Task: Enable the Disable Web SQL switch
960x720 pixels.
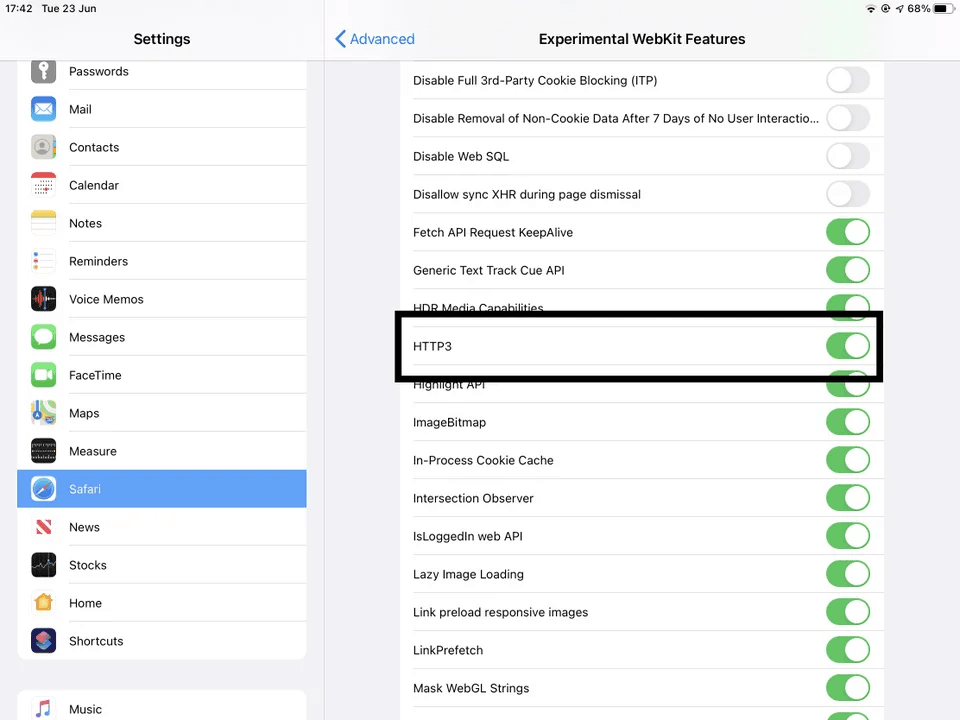Action: point(847,156)
